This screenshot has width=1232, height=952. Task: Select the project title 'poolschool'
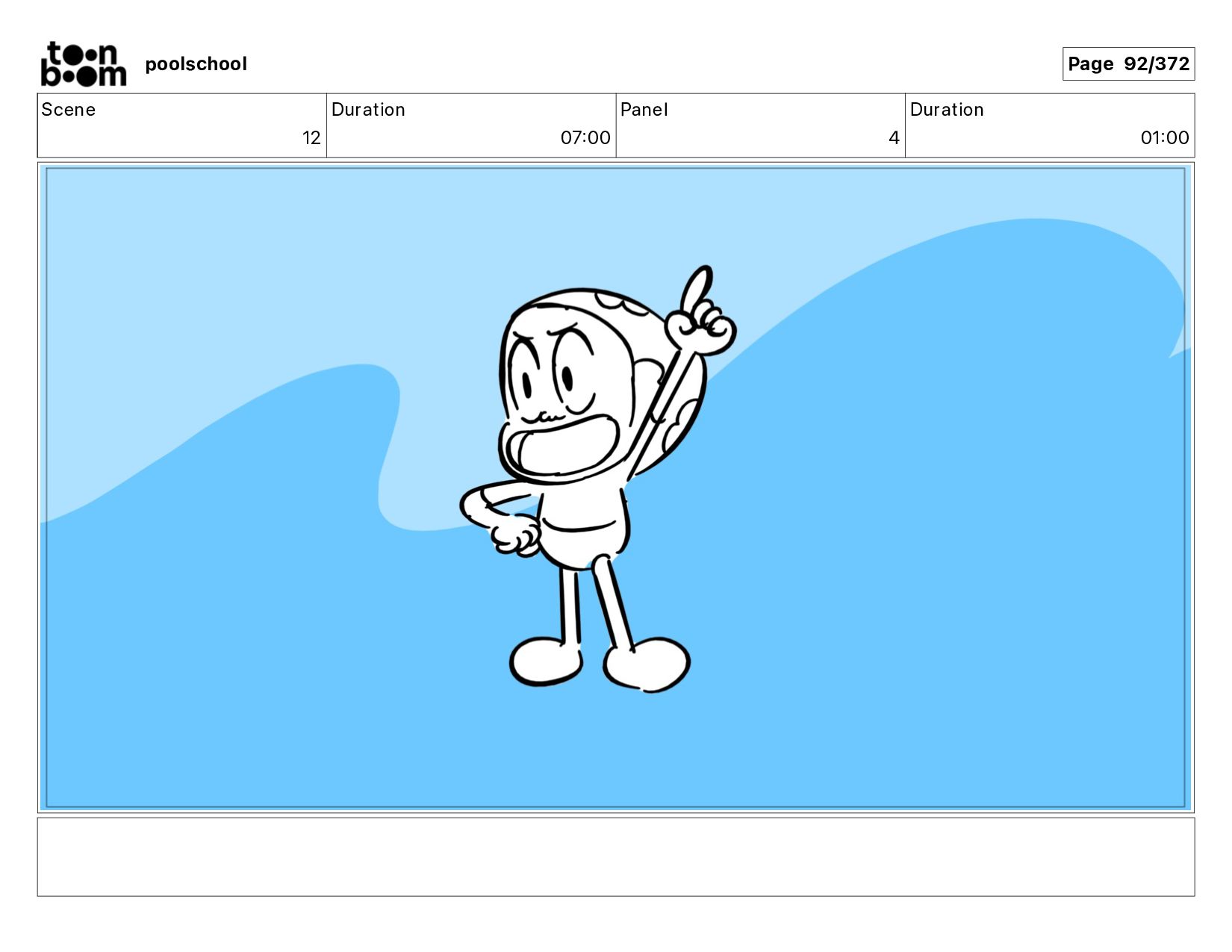pos(196,64)
